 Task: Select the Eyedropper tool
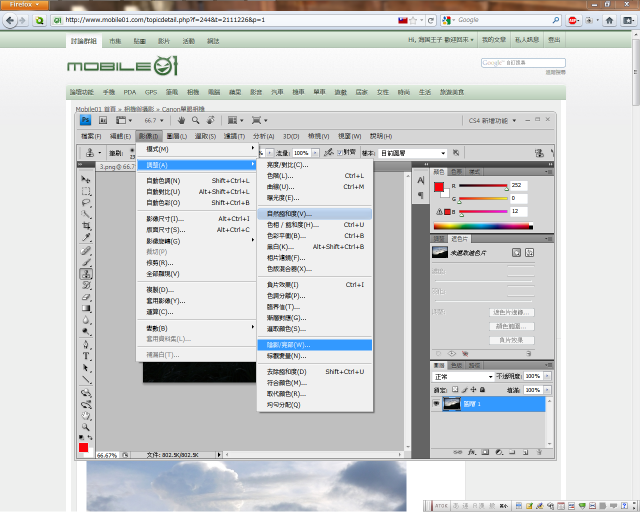(x=86, y=237)
